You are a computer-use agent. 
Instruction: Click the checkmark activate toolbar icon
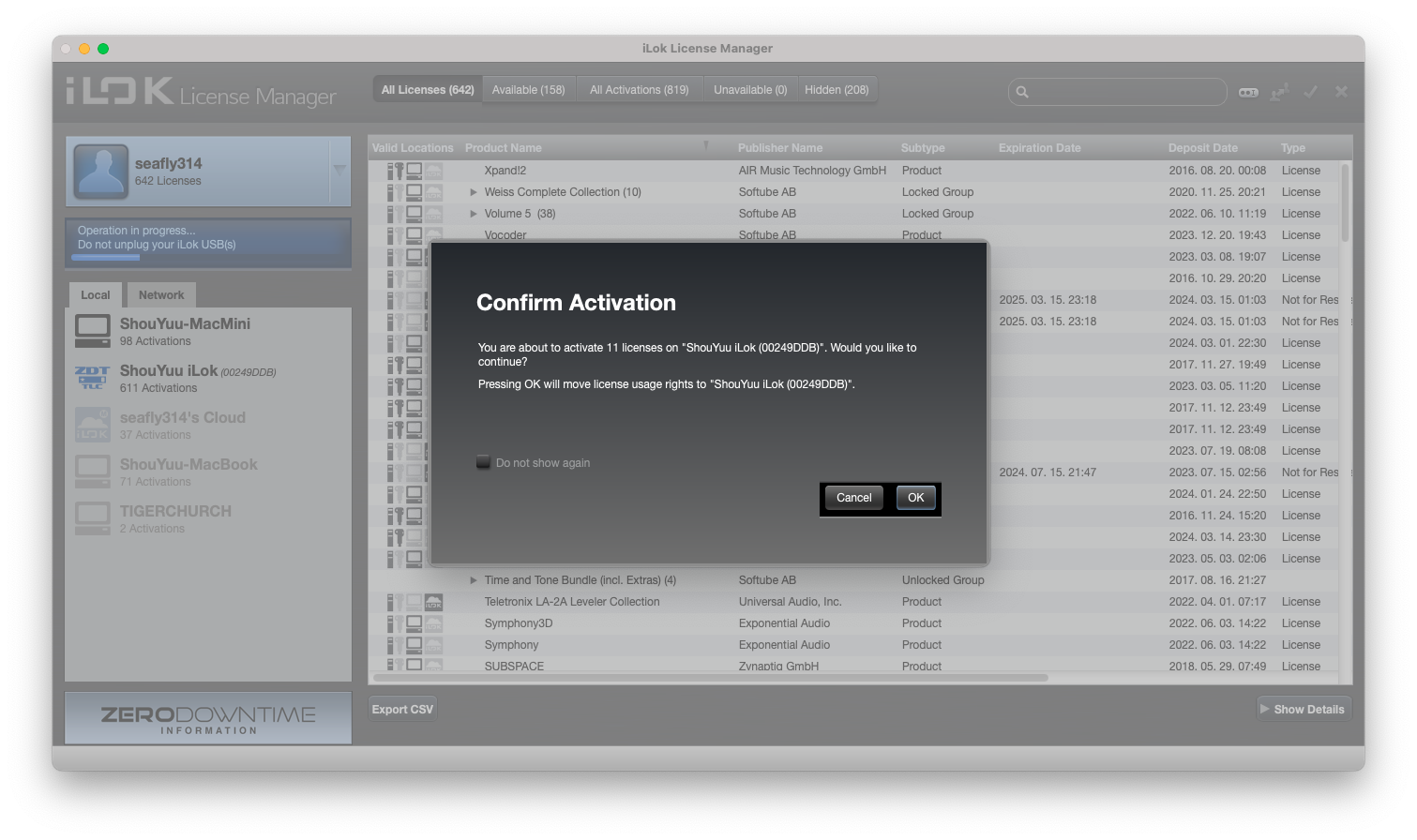[x=1310, y=91]
